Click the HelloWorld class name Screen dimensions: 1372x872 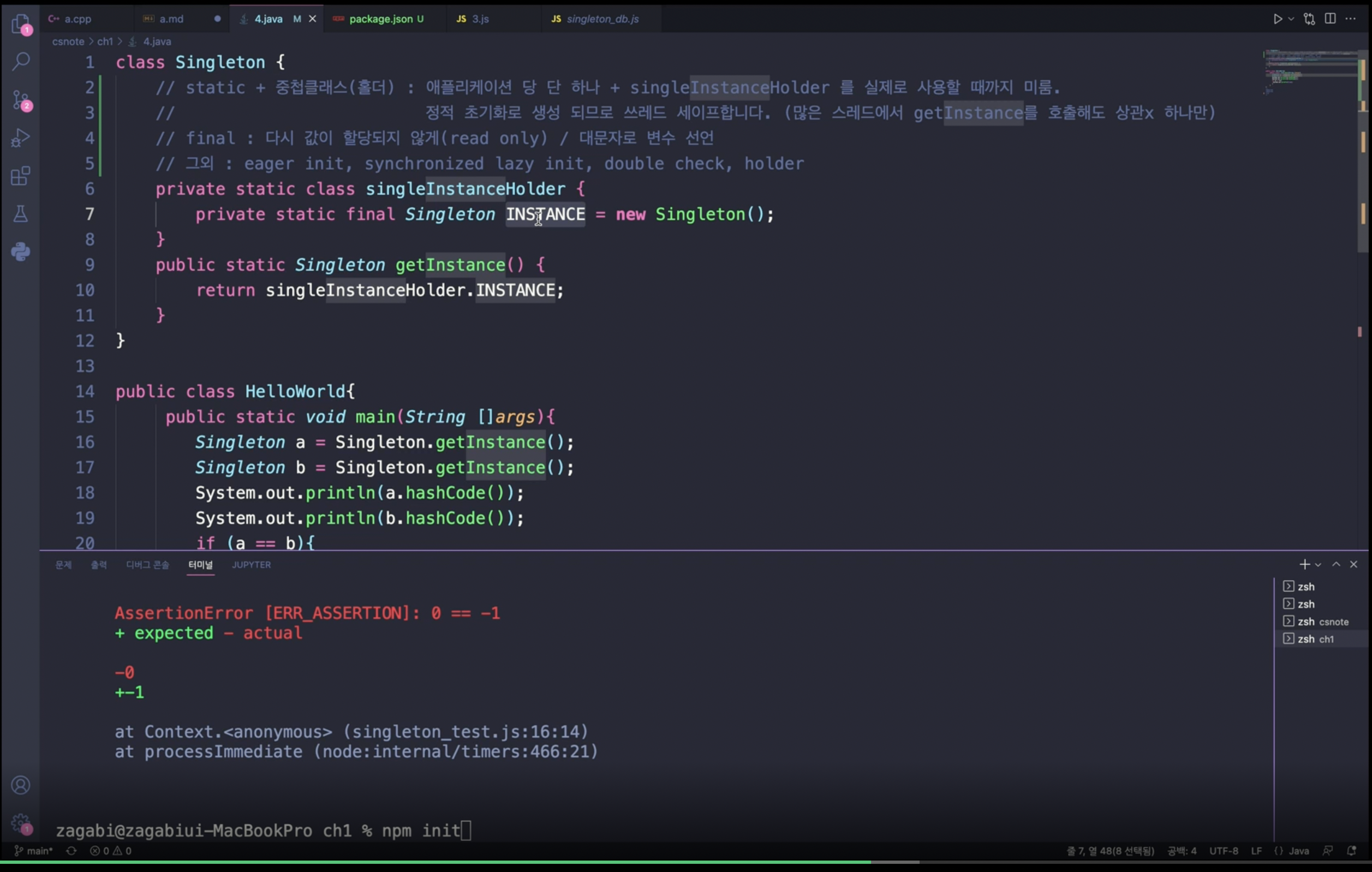click(295, 391)
